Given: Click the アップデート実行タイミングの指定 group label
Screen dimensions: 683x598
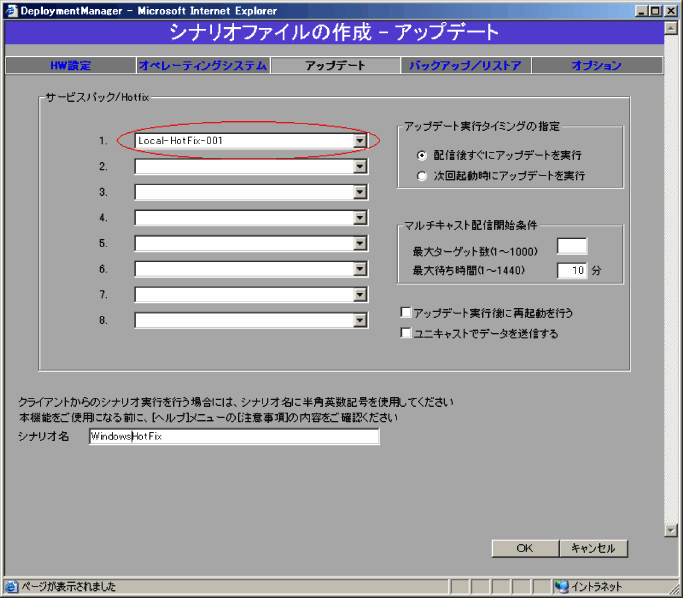Looking at the screenshot, I should pyautogui.click(x=482, y=126).
